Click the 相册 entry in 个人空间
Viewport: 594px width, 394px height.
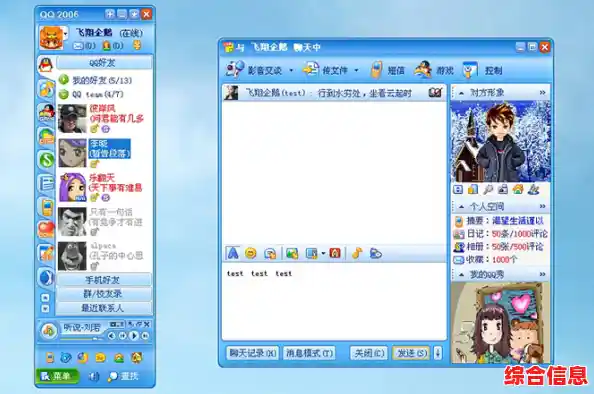[499, 247]
